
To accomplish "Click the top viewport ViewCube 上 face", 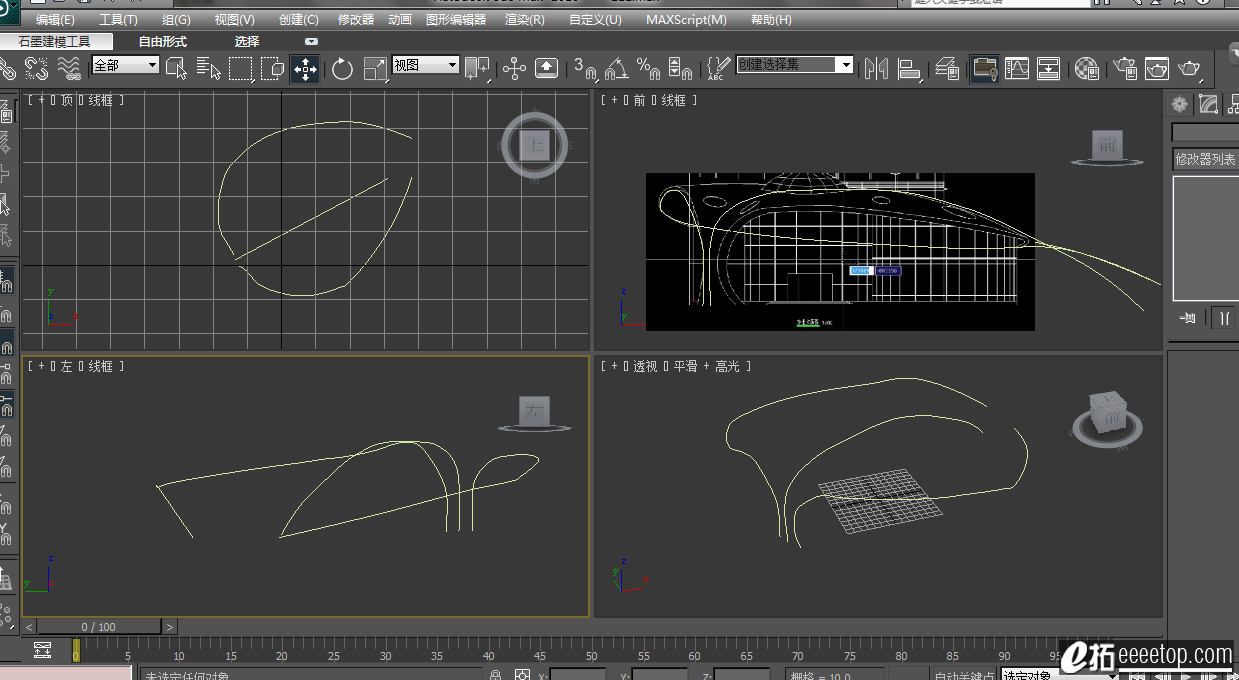I will click(535, 146).
